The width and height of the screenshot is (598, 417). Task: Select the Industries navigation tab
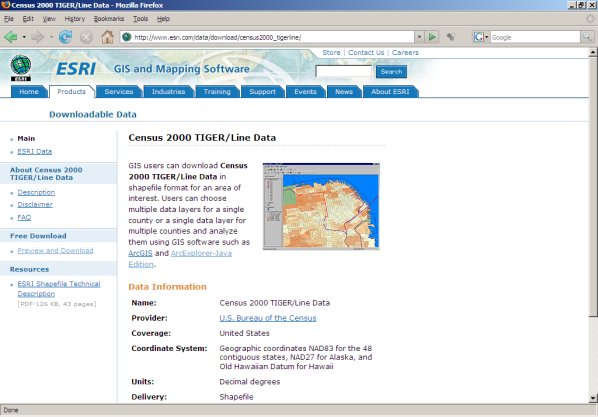[x=168, y=92]
